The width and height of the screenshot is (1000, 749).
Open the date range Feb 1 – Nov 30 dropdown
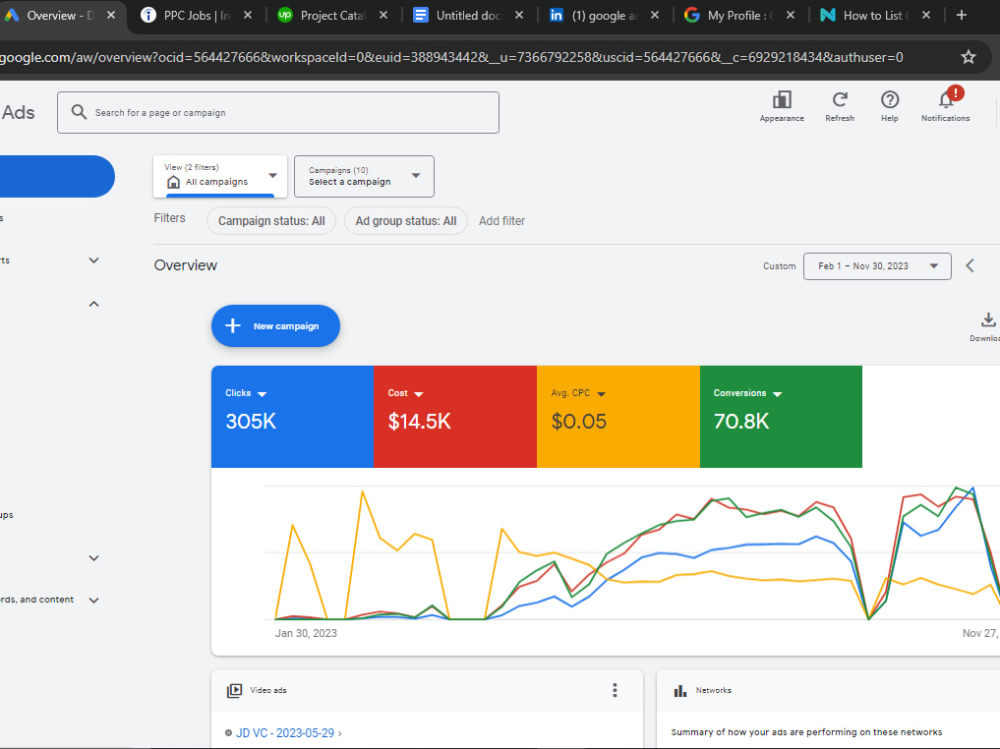click(877, 266)
